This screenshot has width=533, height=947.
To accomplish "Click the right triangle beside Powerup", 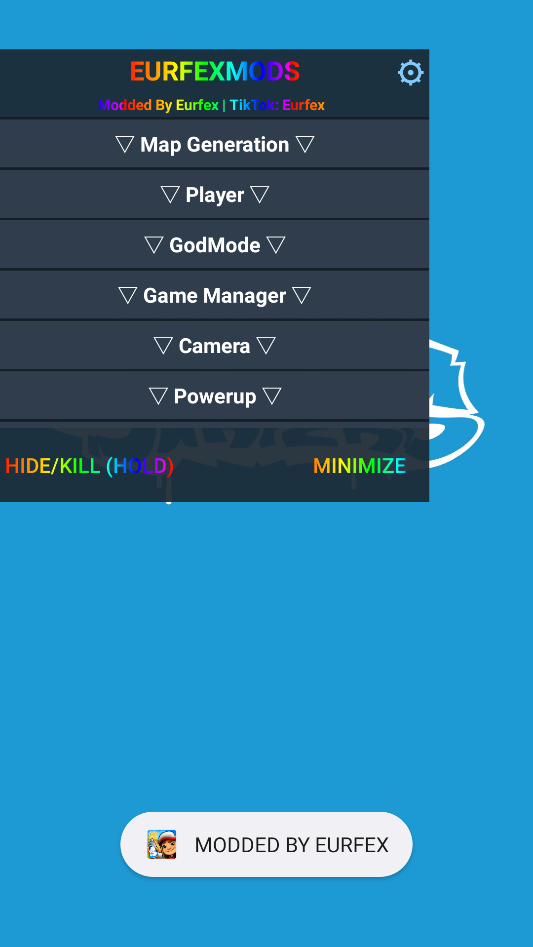I will [272, 396].
